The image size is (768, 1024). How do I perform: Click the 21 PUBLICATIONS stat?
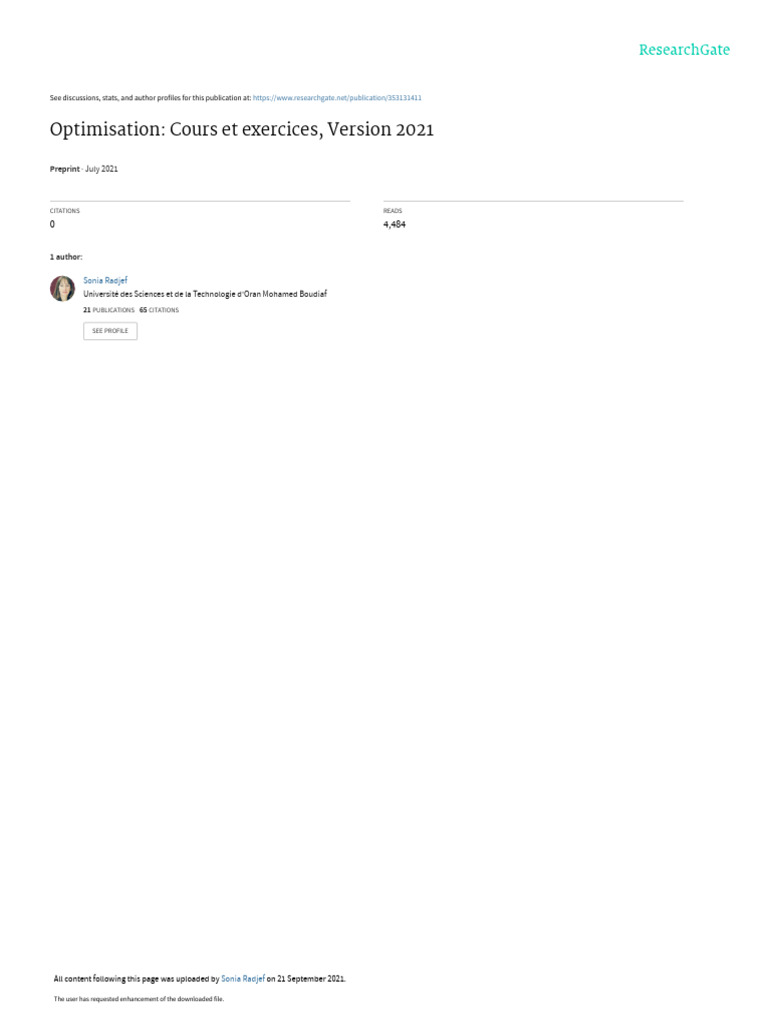108,310
